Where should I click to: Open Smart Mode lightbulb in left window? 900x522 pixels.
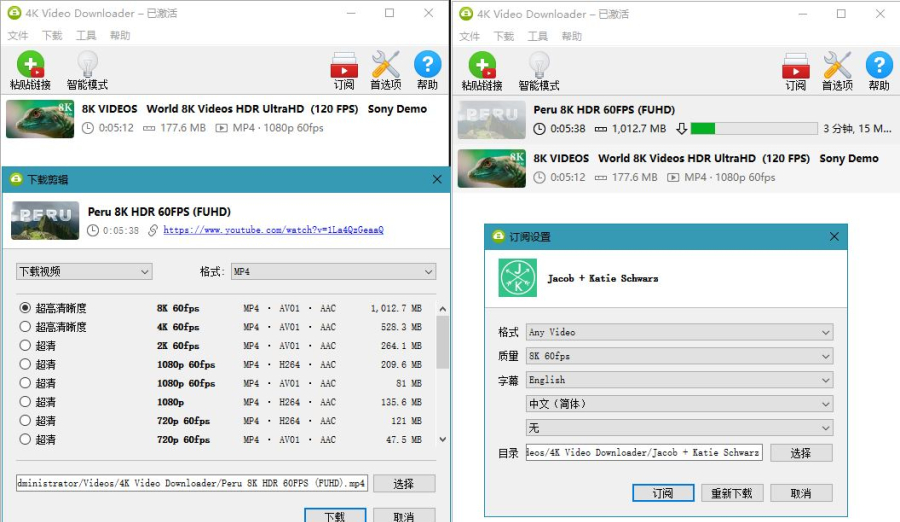87,67
